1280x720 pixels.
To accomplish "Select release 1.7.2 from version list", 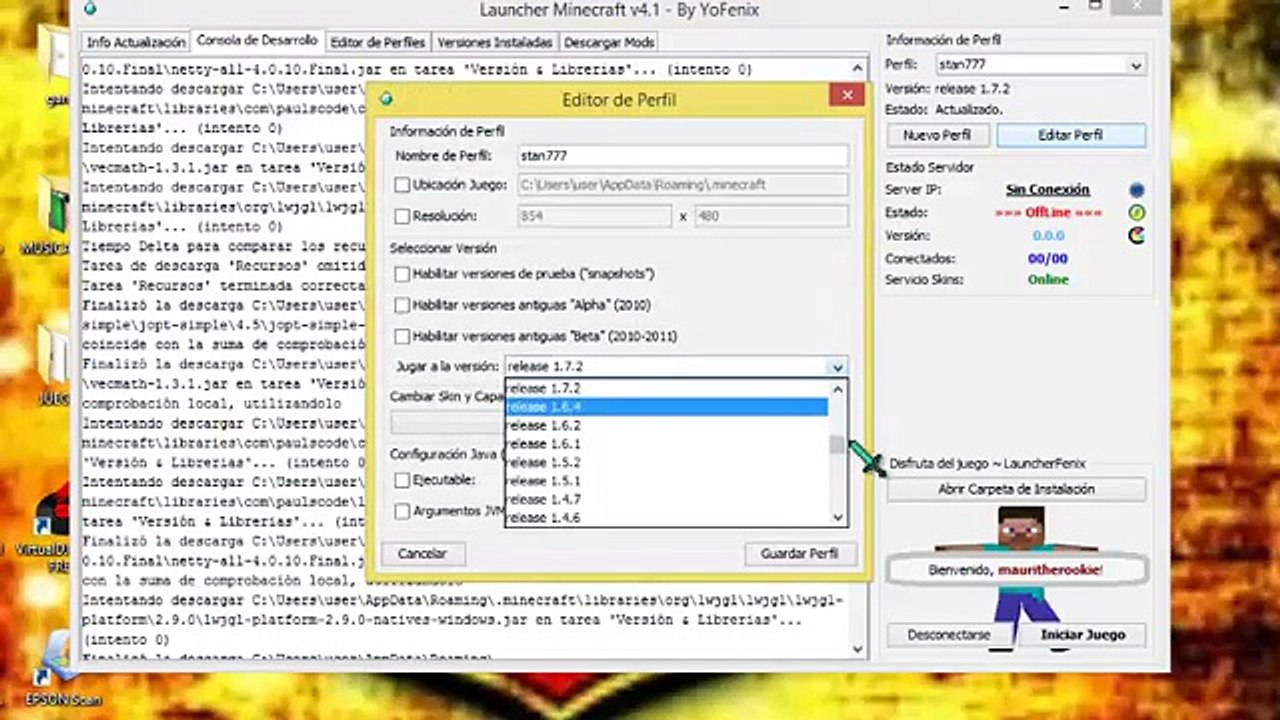I will tap(667, 388).
